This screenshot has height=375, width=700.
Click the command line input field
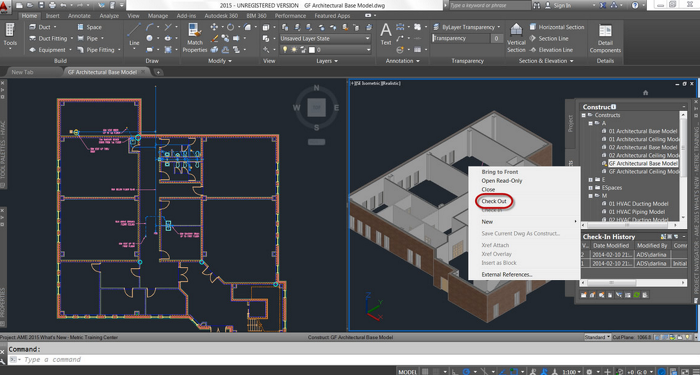[353, 359]
